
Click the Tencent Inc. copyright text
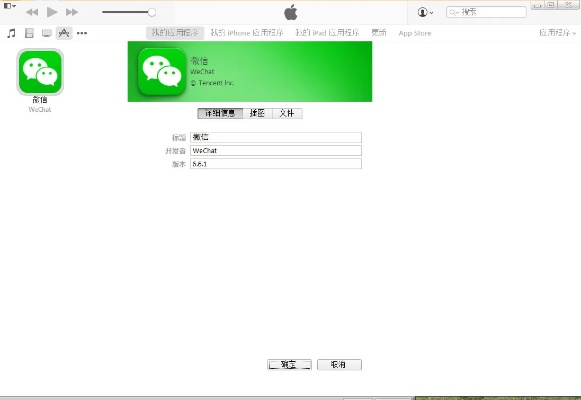(x=212, y=83)
